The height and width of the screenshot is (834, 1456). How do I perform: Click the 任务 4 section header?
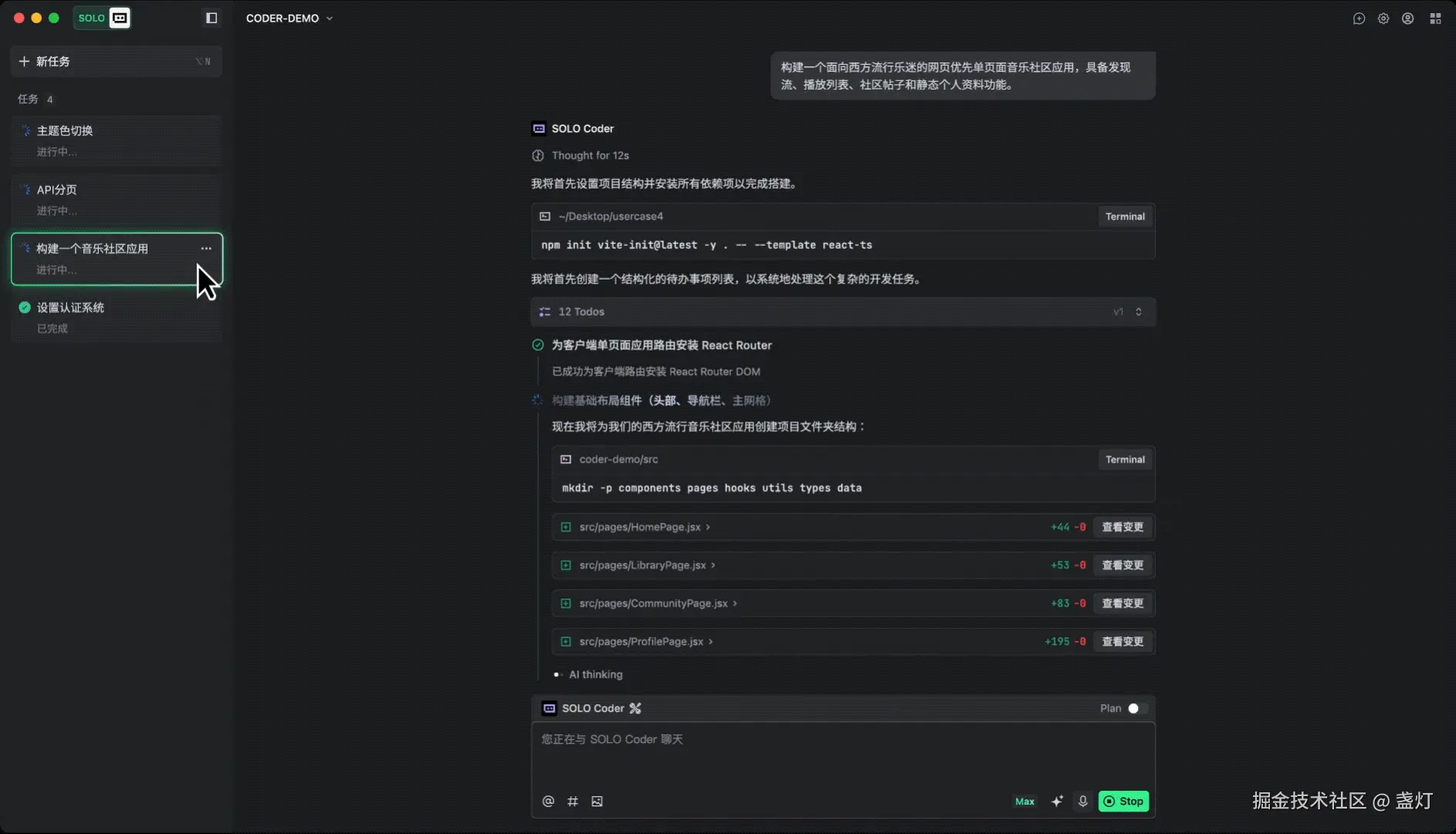pos(36,100)
